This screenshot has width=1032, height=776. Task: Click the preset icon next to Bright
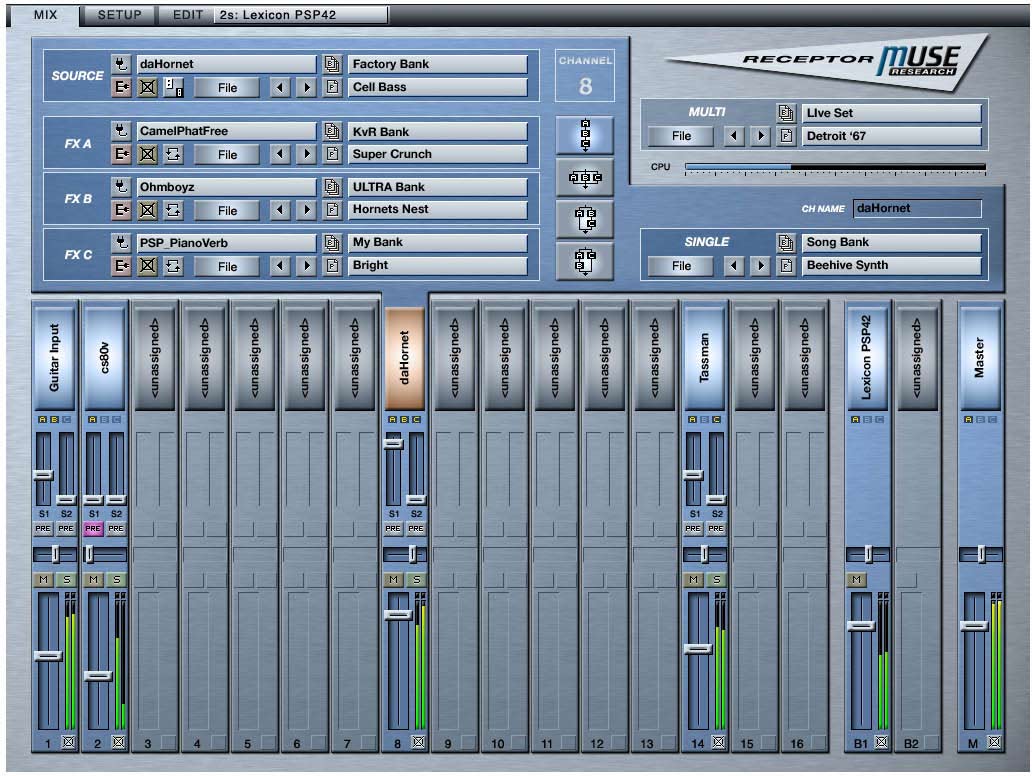tap(334, 266)
